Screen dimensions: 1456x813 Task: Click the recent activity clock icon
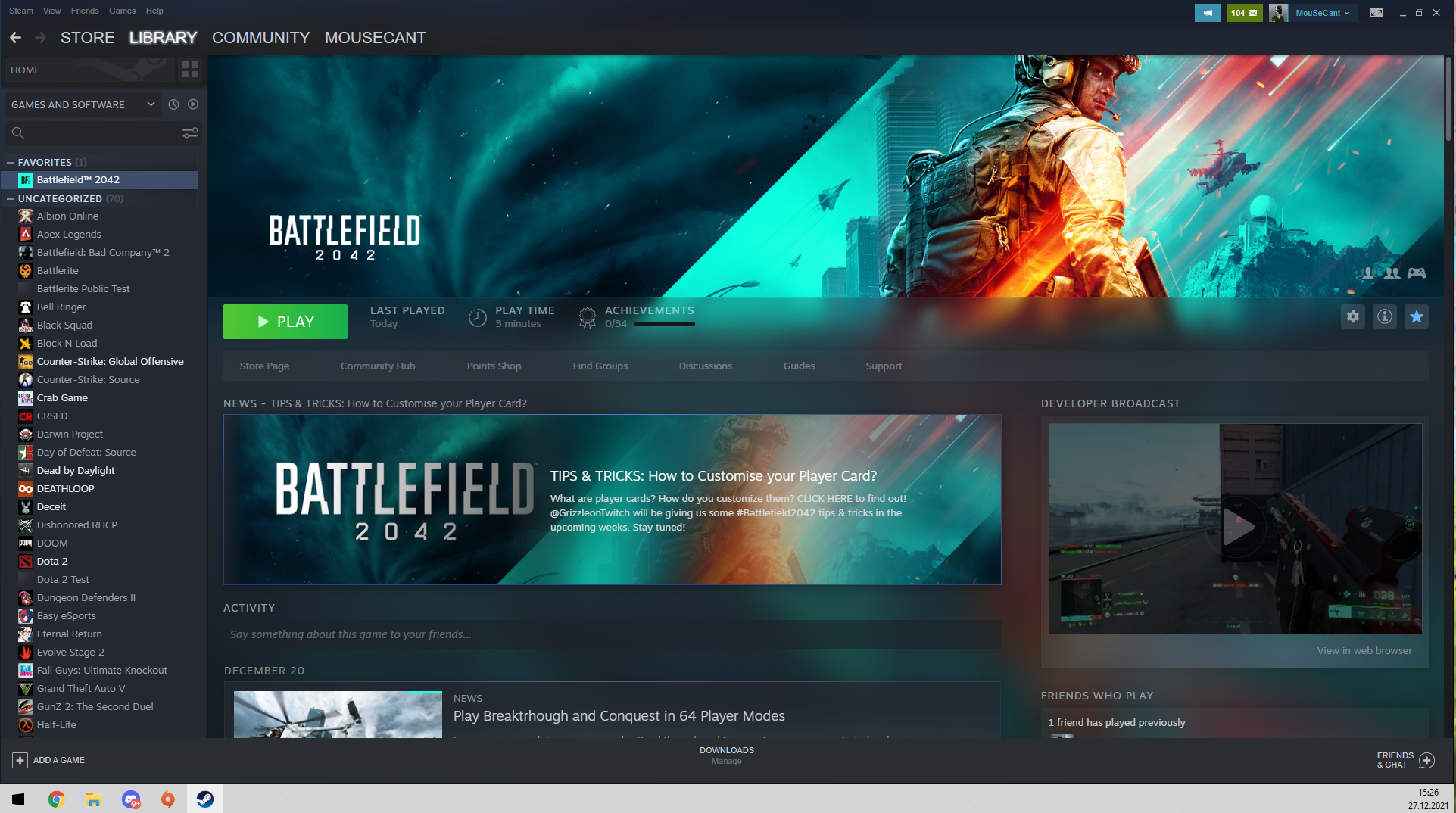click(x=173, y=104)
